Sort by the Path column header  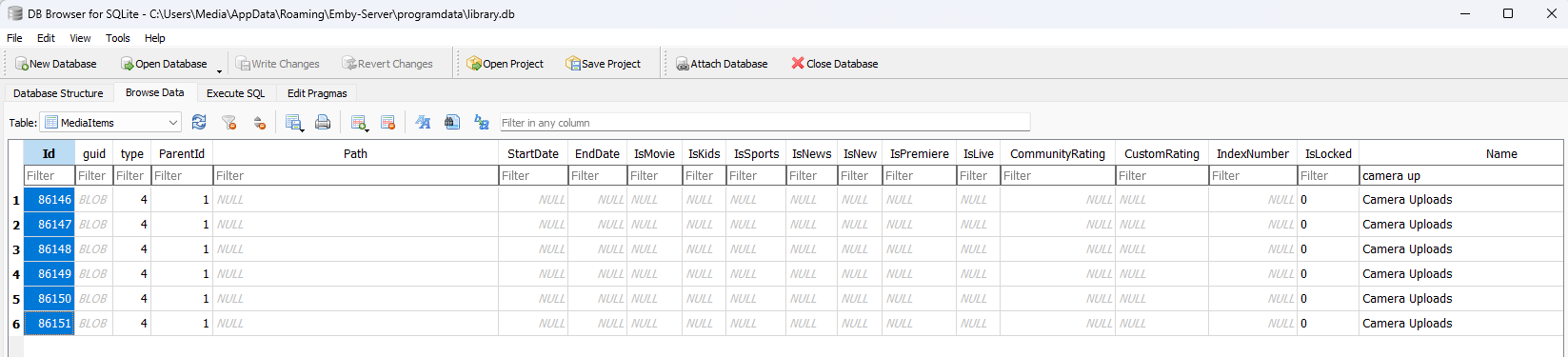[355, 153]
